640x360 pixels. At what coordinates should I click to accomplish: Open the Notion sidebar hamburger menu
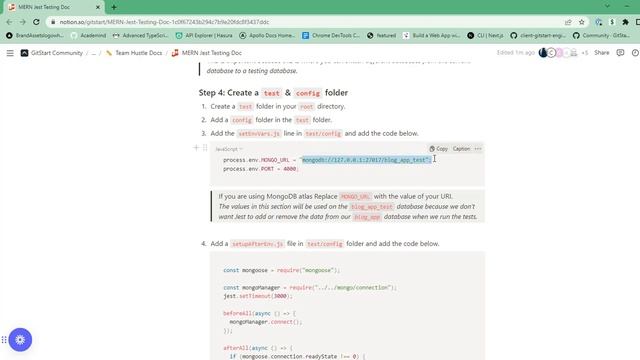[x=10, y=53]
